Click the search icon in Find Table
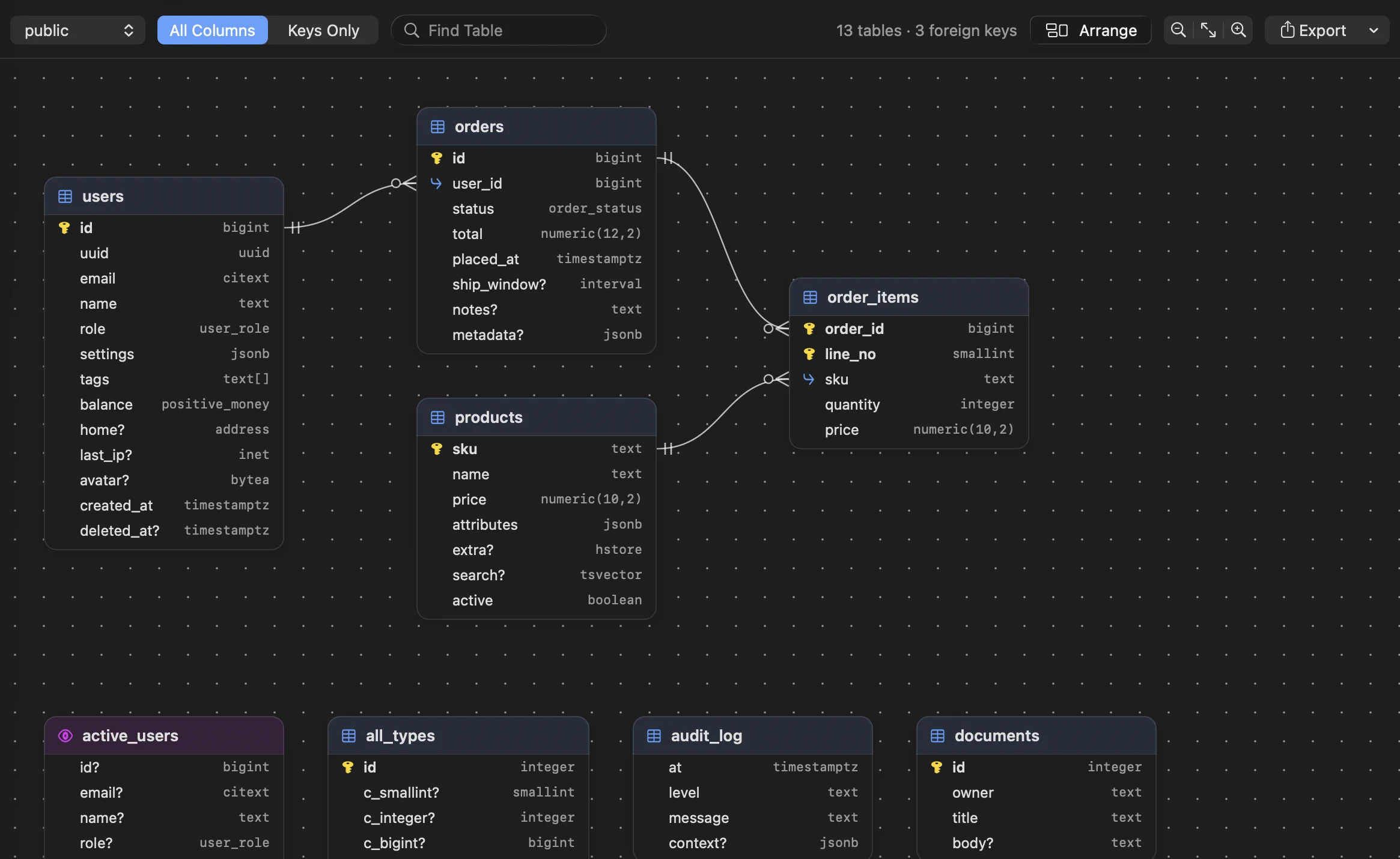1400x859 pixels. 412,30
